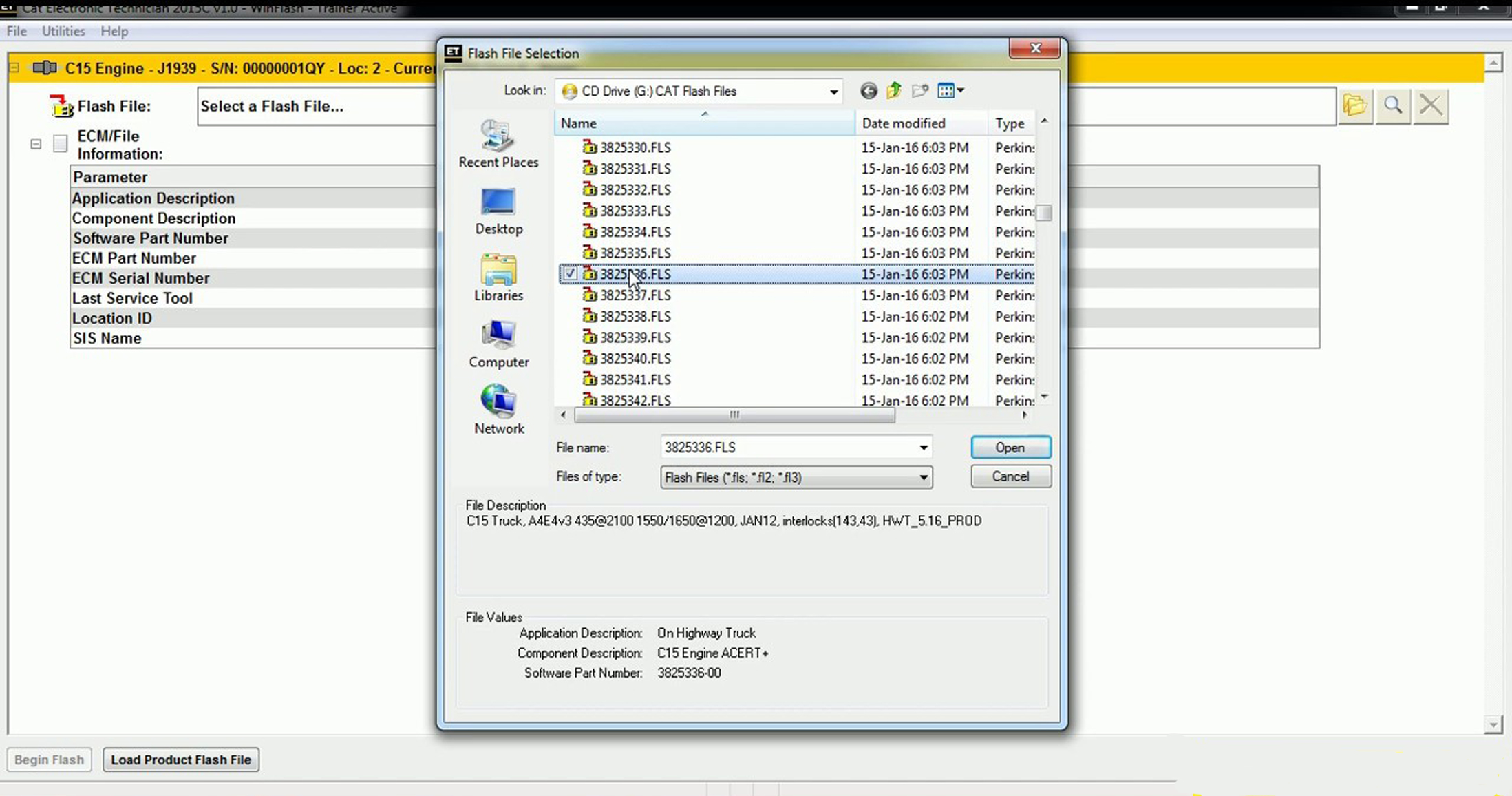Collapse the ECM/File Information tree node
Screen dimensions: 1512x796
(36, 144)
